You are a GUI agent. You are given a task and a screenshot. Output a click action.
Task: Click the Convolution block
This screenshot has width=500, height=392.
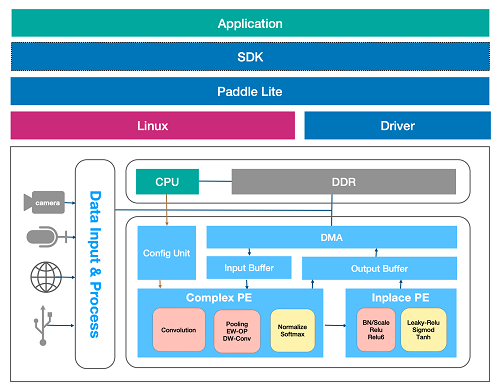[179, 330]
